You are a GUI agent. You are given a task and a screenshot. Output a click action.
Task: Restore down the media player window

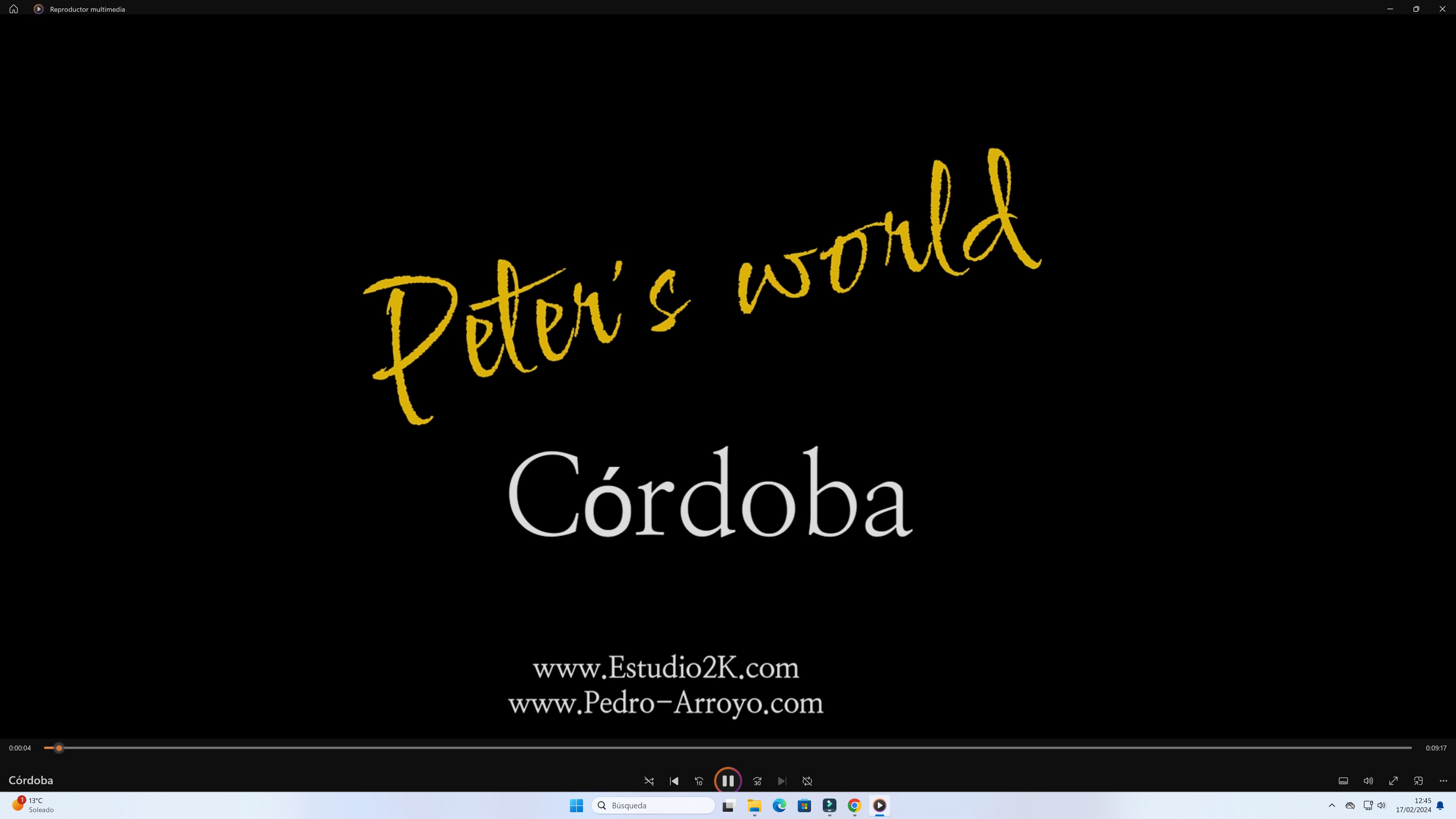pyautogui.click(x=1416, y=9)
